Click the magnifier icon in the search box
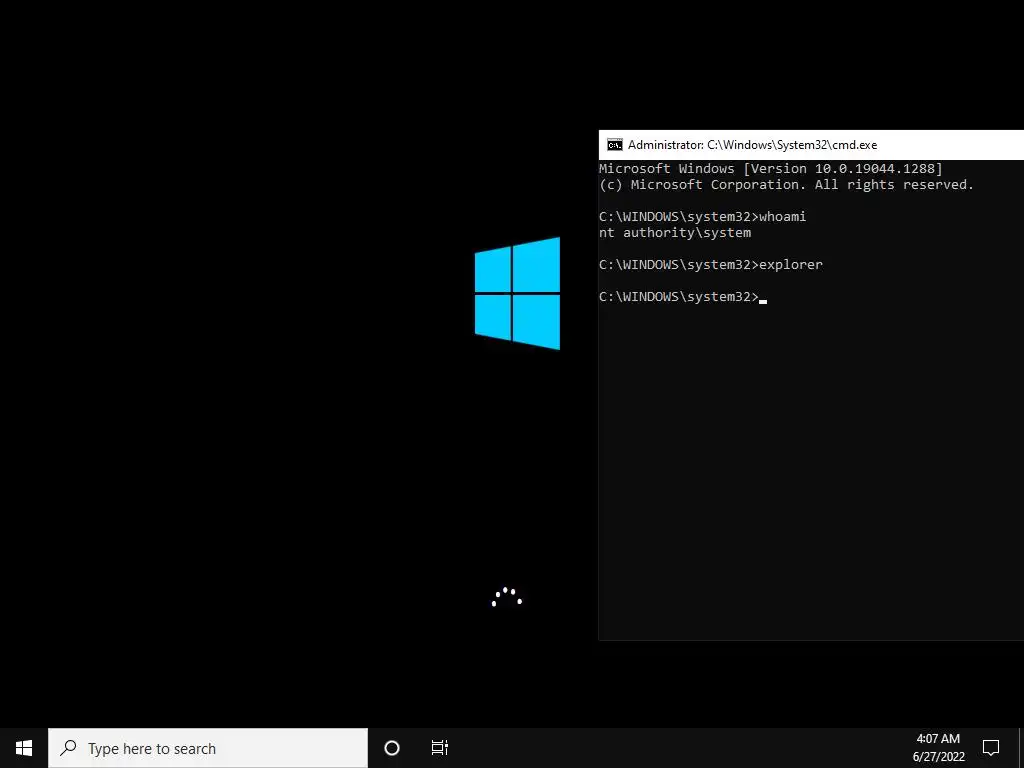The image size is (1024, 768). pyautogui.click(x=68, y=748)
